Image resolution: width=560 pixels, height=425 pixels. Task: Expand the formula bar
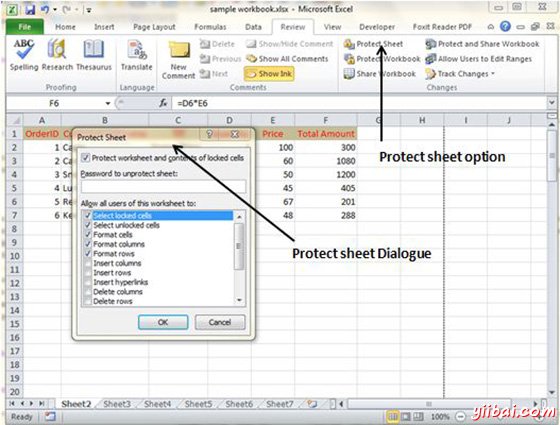[x=551, y=103]
